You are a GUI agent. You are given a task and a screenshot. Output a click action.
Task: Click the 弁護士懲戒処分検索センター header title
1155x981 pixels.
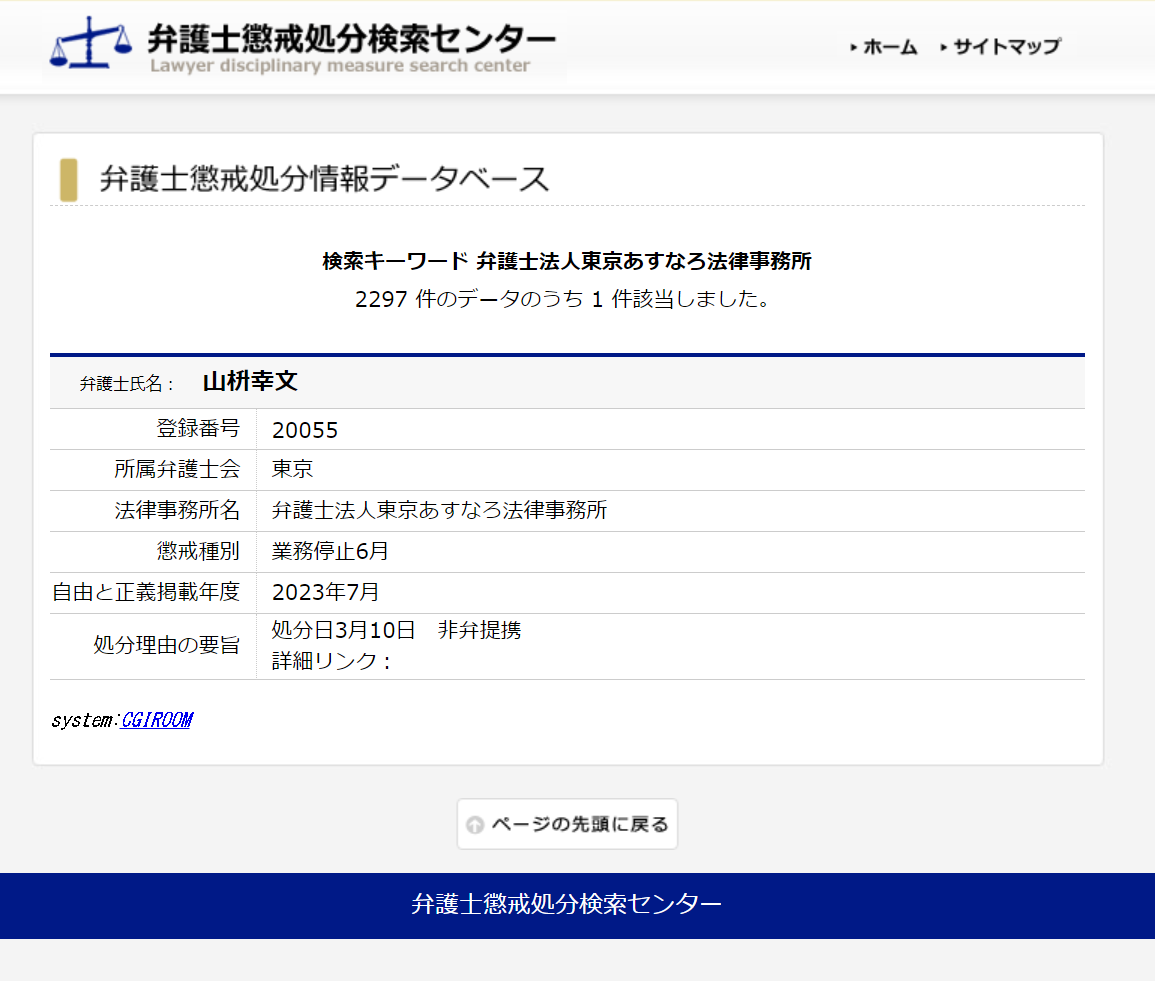click(351, 39)
